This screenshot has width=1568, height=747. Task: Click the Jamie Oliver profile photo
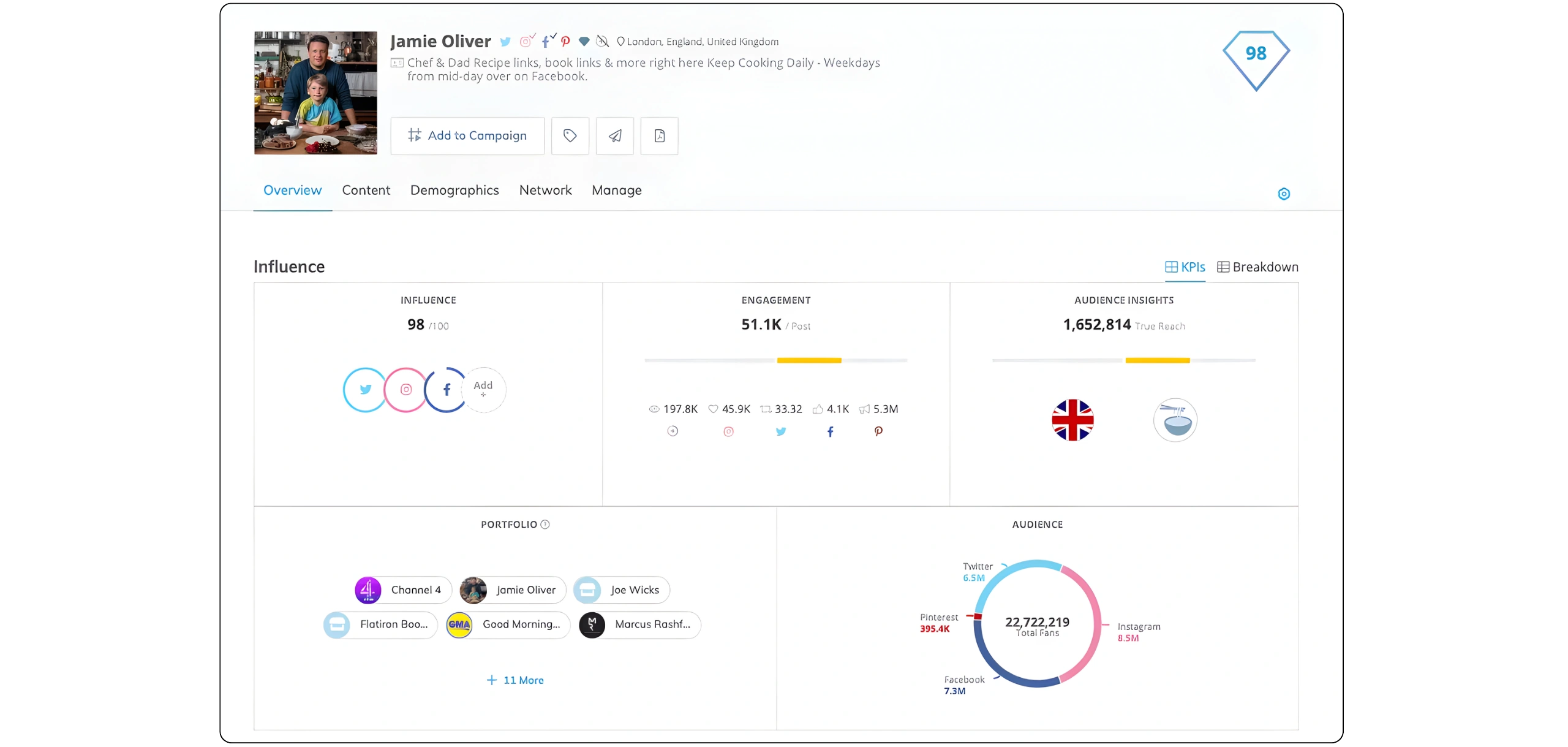315,93
